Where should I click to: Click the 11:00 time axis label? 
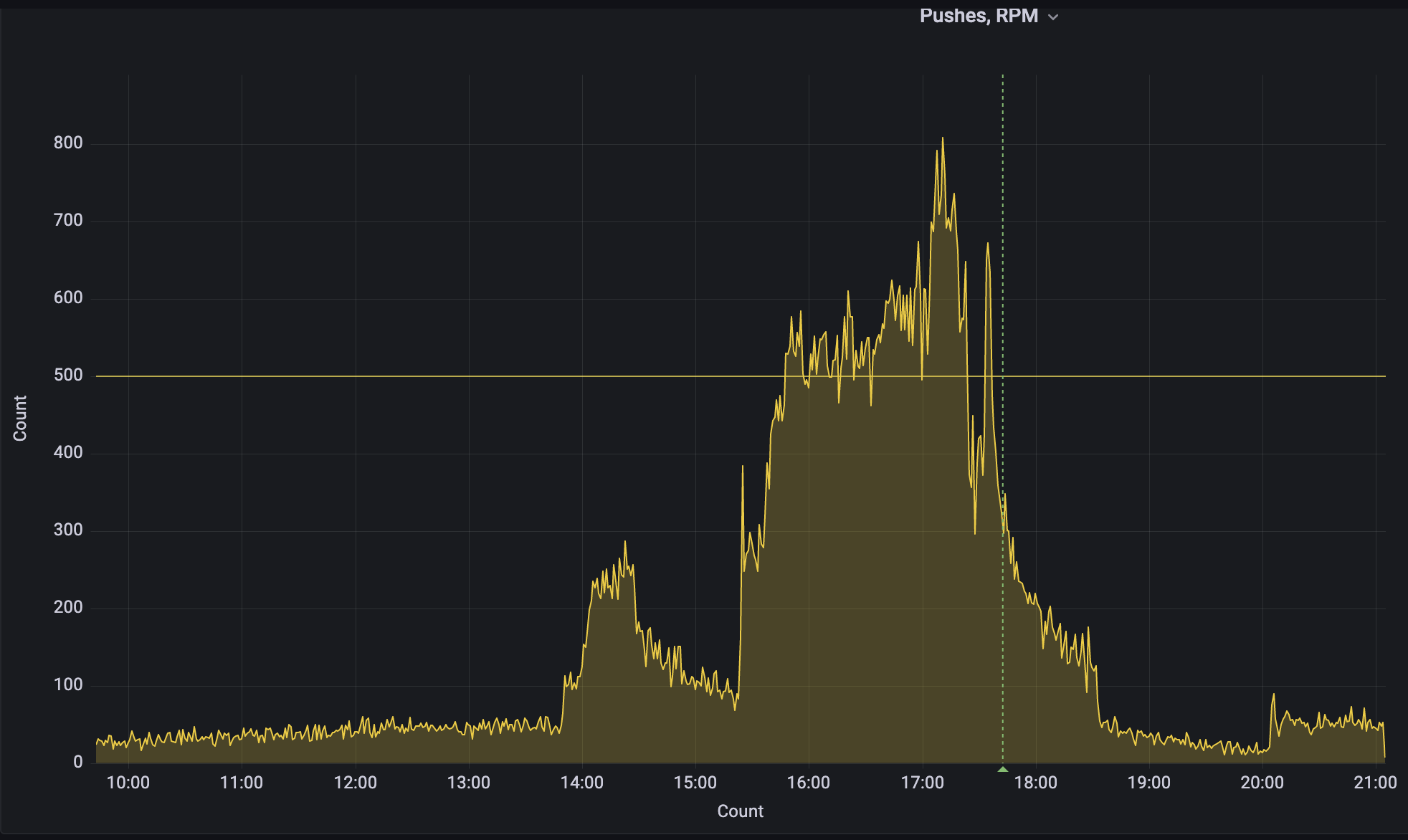242,783
